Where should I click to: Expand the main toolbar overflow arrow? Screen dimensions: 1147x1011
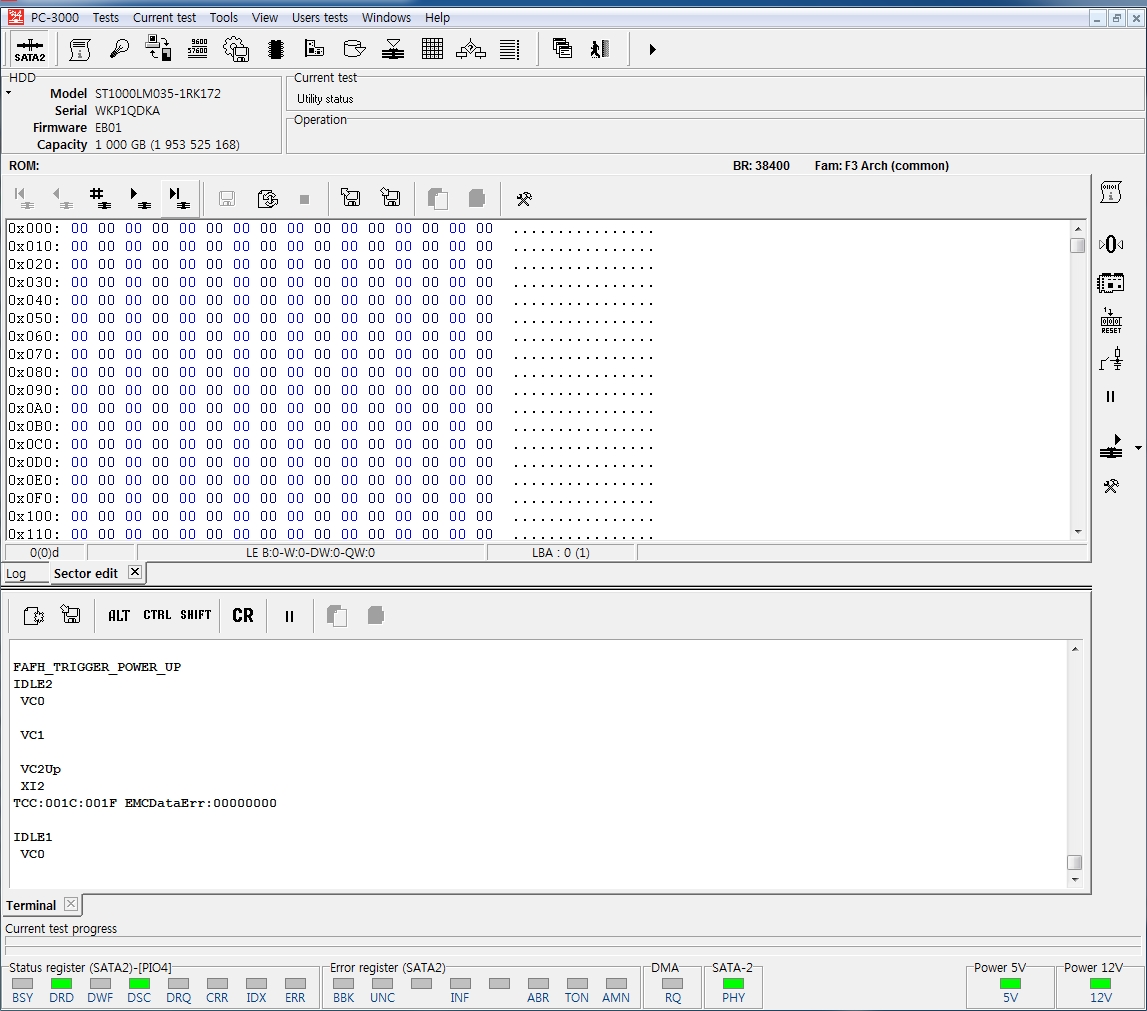[652, 49]
